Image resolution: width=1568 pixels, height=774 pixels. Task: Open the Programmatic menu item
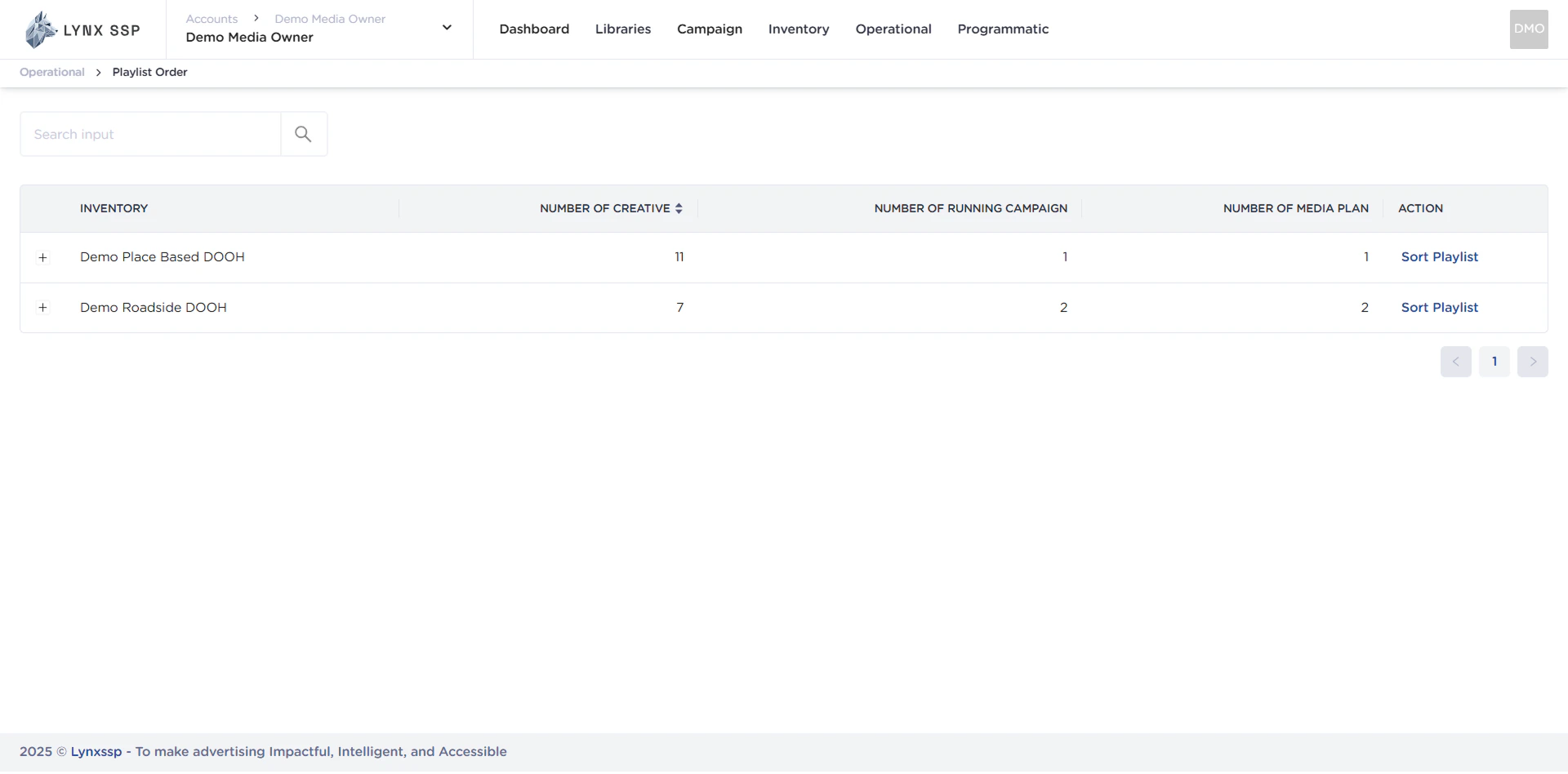click(1003, 29)
